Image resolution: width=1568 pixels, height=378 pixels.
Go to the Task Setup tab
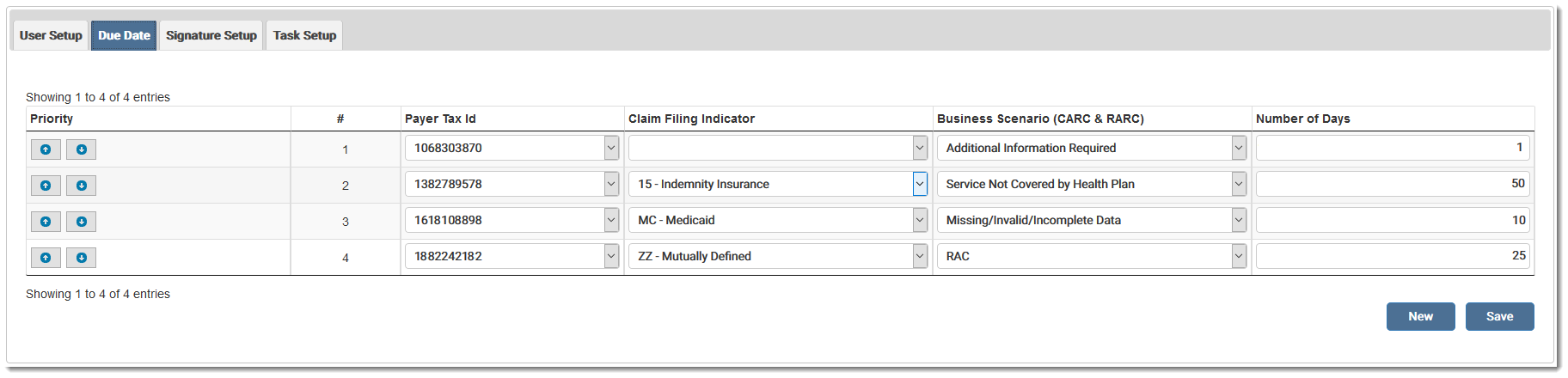pyautogui.click(x=304, y=35)
